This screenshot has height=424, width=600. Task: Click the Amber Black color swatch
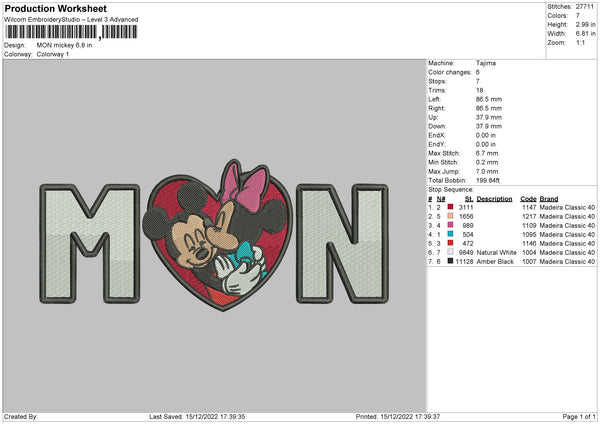(450, 261)
